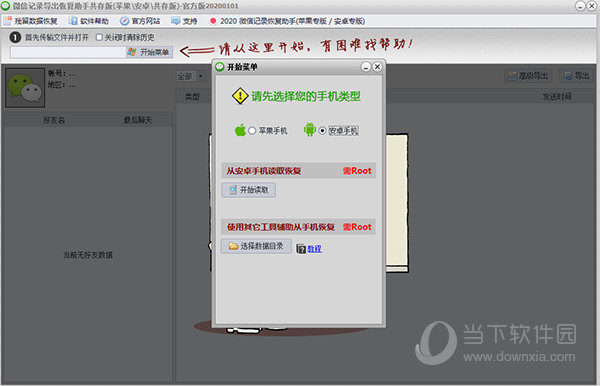The height and width of the screenshot is (386, 600).
Task: Close the main application window
Action: point(592,6)
